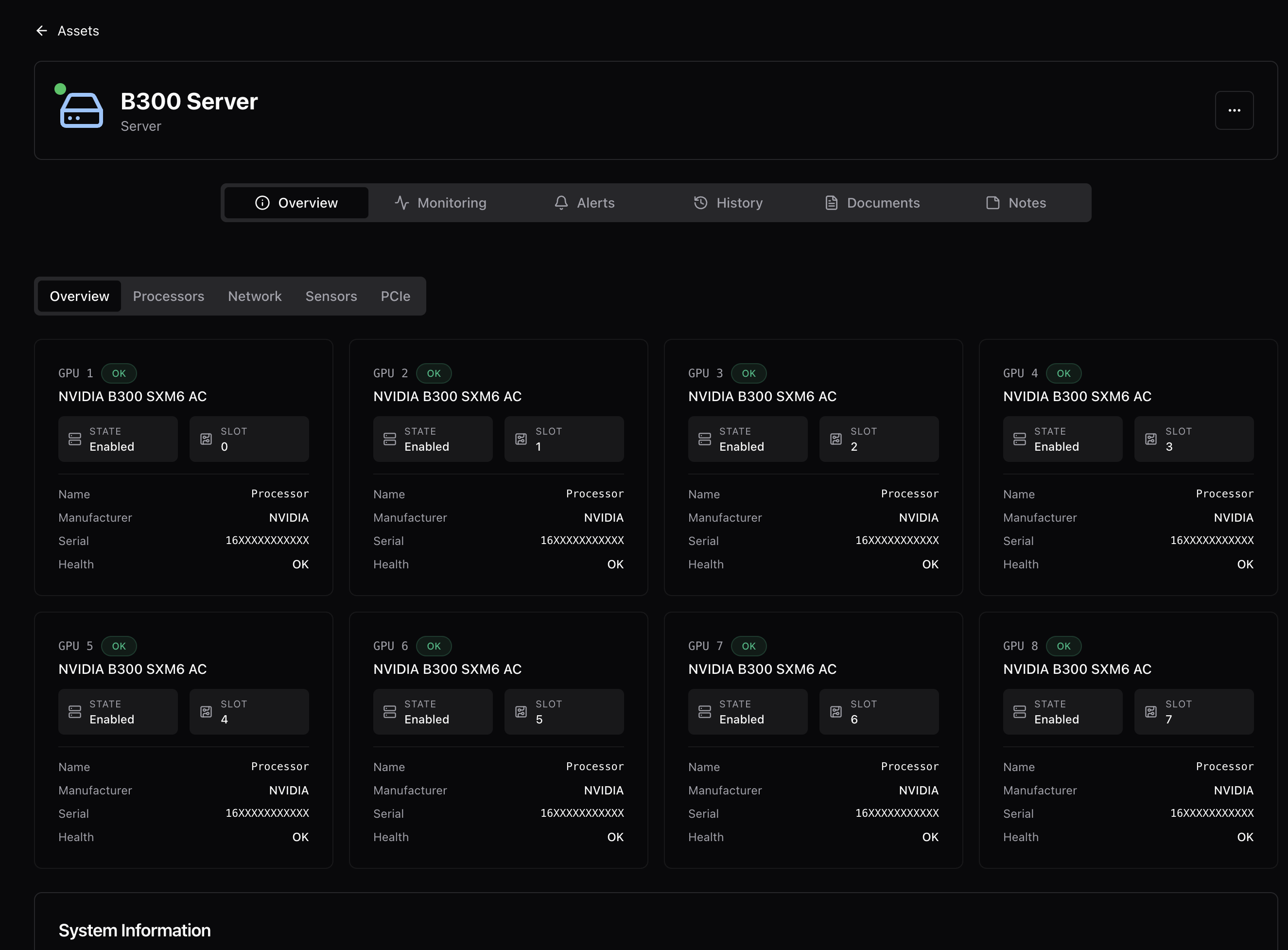
Task: Click the Slot 6 icon in GPU 7 card
Action: tap(835, 711)
